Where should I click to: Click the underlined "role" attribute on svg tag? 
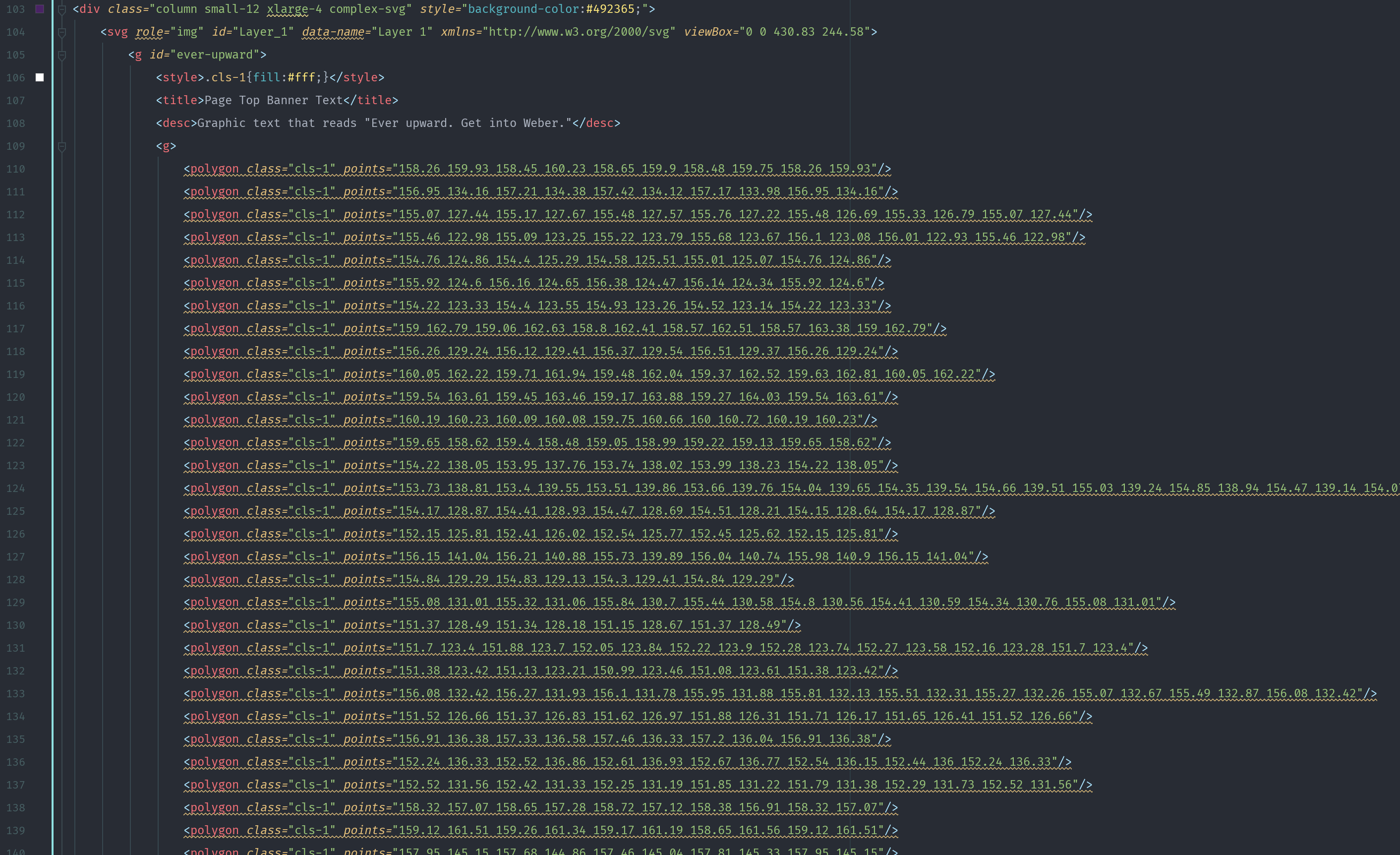(x=149, y=32)
